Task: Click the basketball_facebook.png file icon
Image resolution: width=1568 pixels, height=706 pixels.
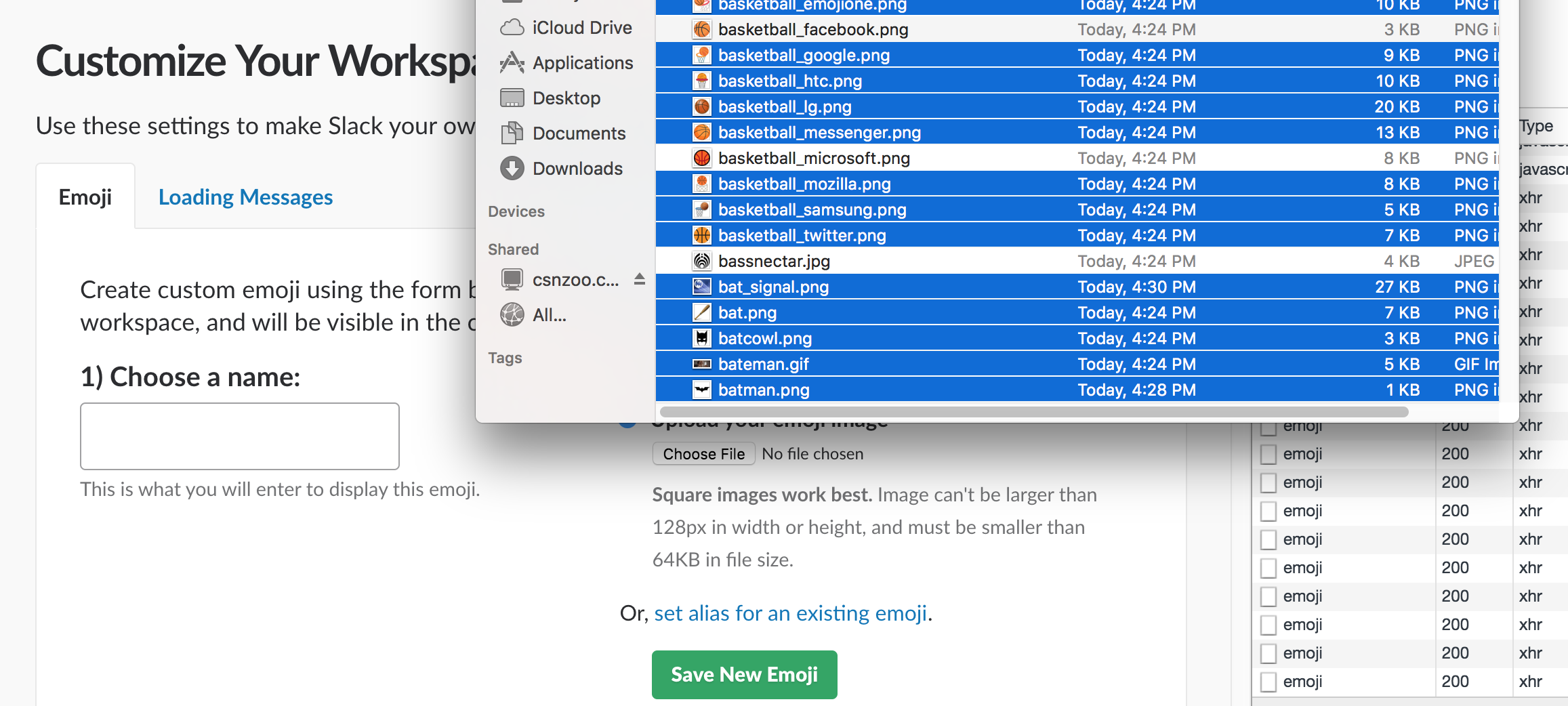Action: pos(702,30)
